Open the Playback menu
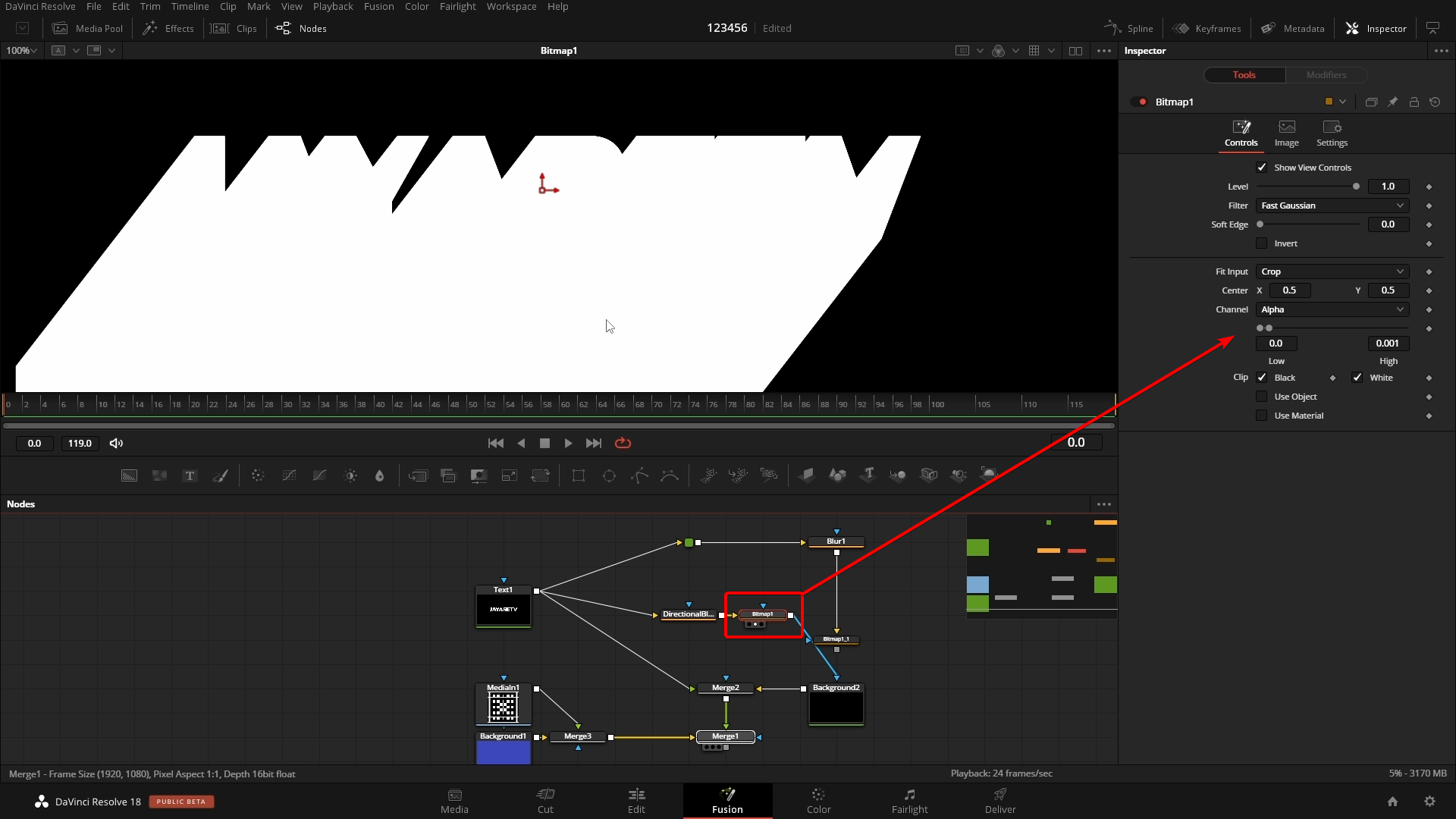This screenshot has height=819, width=1456. coord(332,6)
